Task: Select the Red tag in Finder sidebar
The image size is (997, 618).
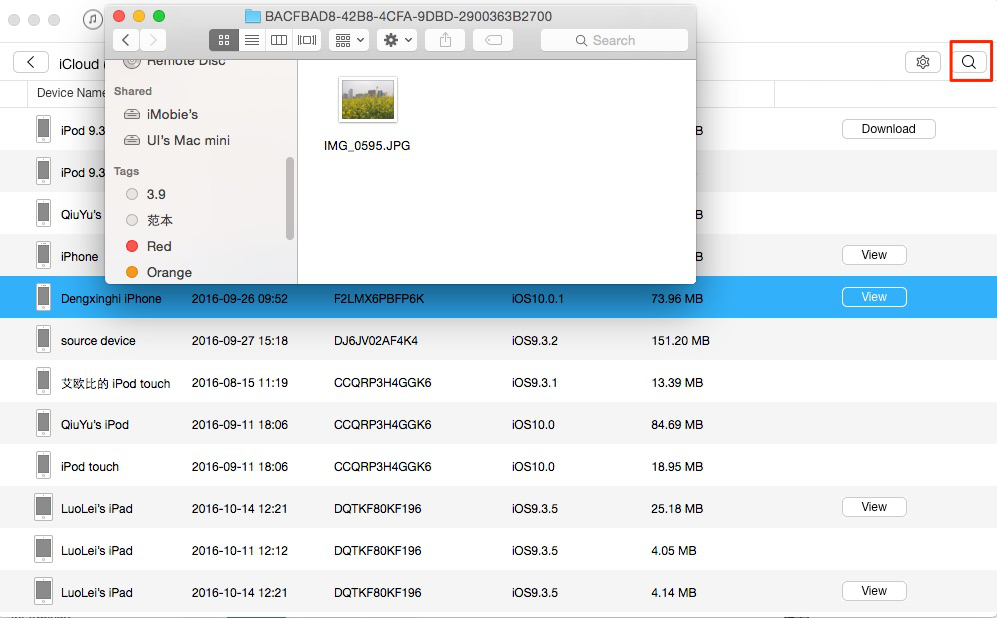Action: [159, 246]
